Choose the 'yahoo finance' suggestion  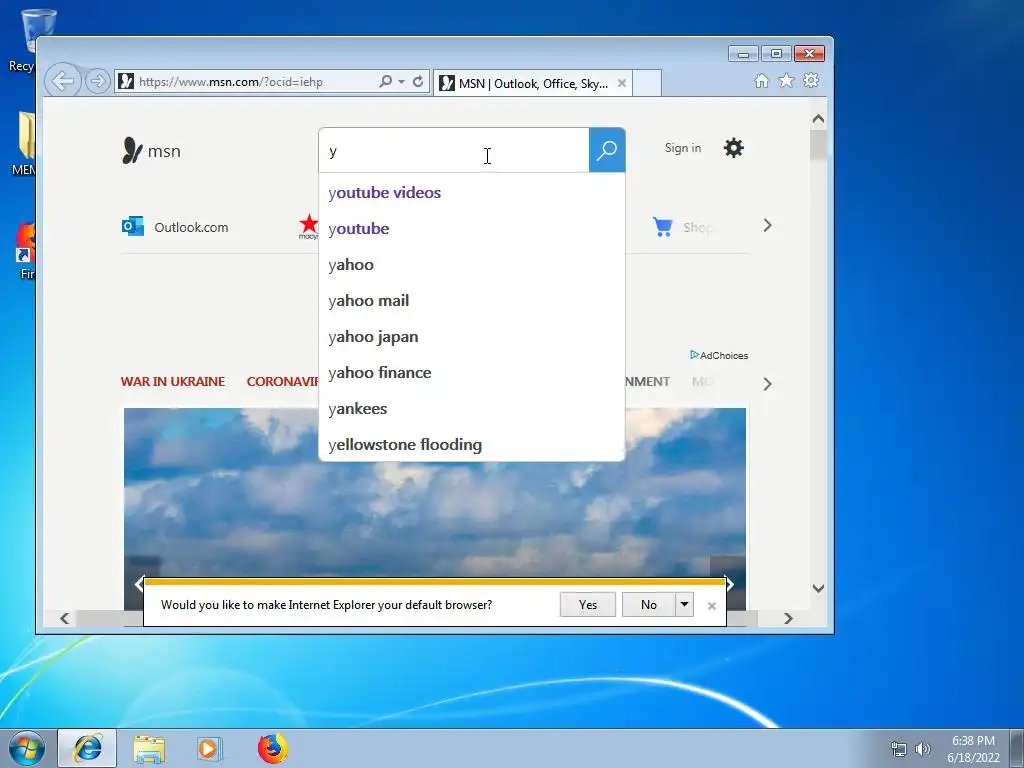(x=472, y=372)
